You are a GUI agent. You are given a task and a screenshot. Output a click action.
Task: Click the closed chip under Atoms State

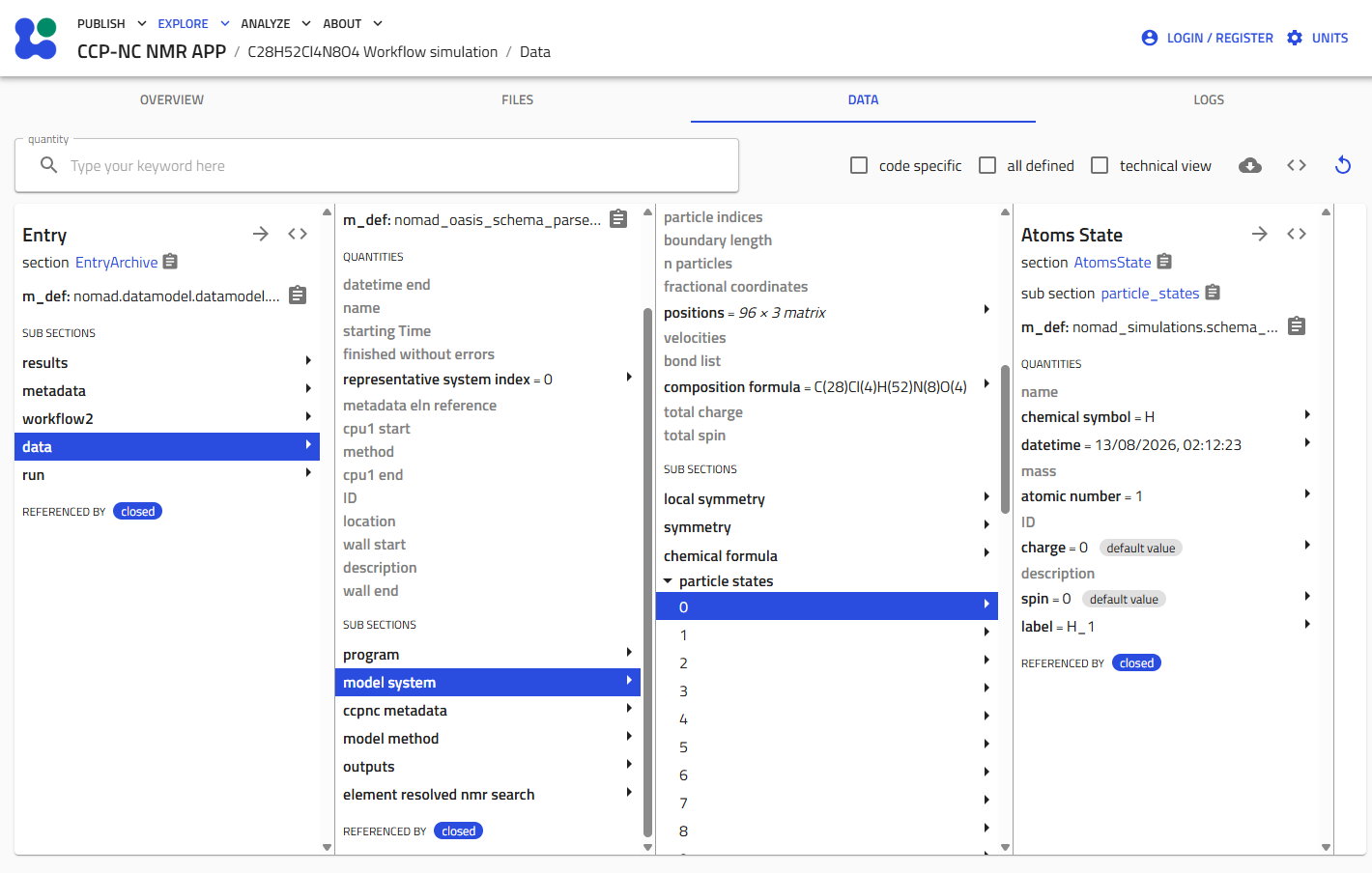[1136, 662]
